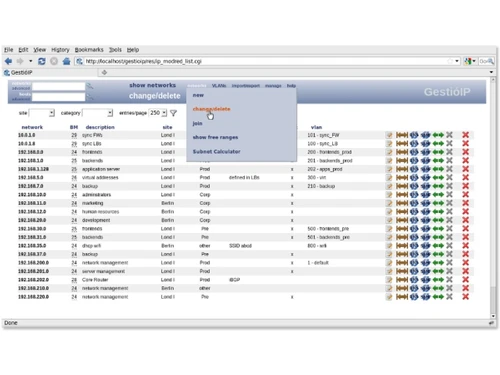Open the VLANs top menu
The height and width of the screenshot is (375, 500).
(219, 86)
